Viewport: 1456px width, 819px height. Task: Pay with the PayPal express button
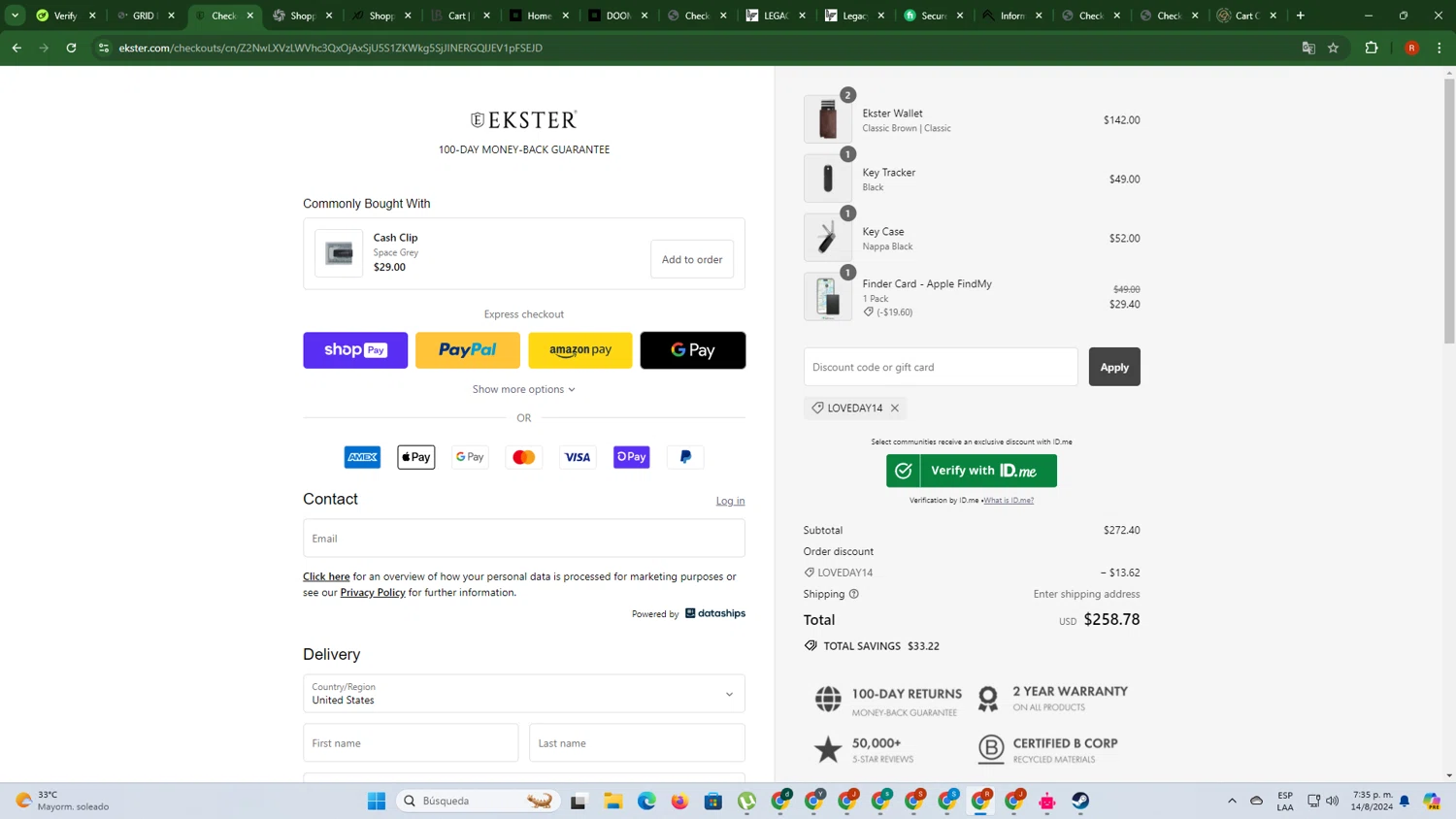click(x=468, y=350)
